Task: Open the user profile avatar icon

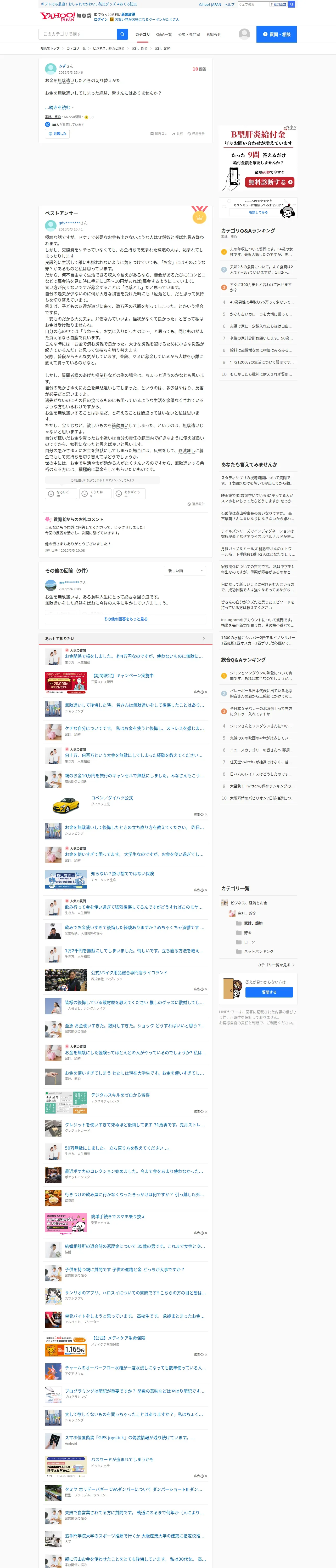Action: pyautogui.click(x=244, y=34)
